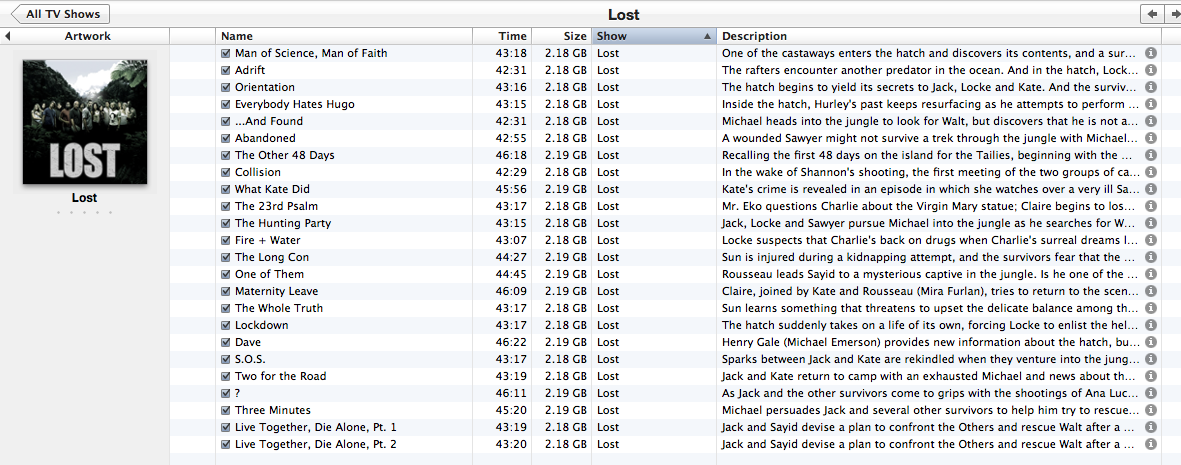Sort by the Size column header
1181x465 pixels.
click(x=561, y=36)
